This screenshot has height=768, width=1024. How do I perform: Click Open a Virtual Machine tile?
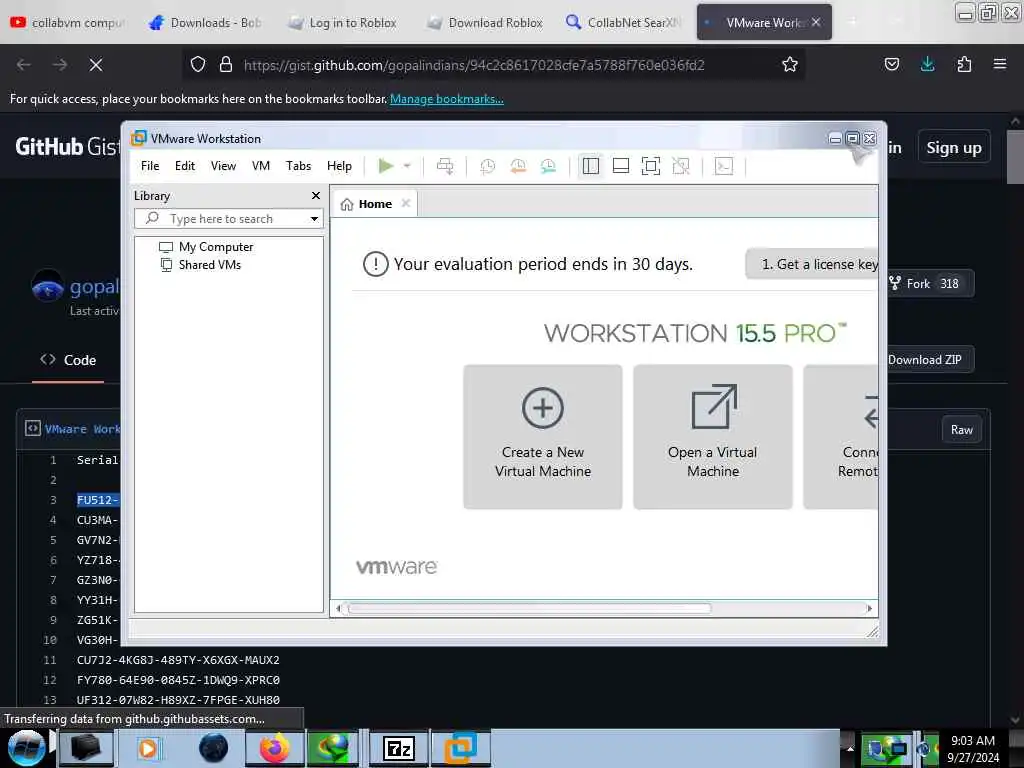(x=712, y=436)
